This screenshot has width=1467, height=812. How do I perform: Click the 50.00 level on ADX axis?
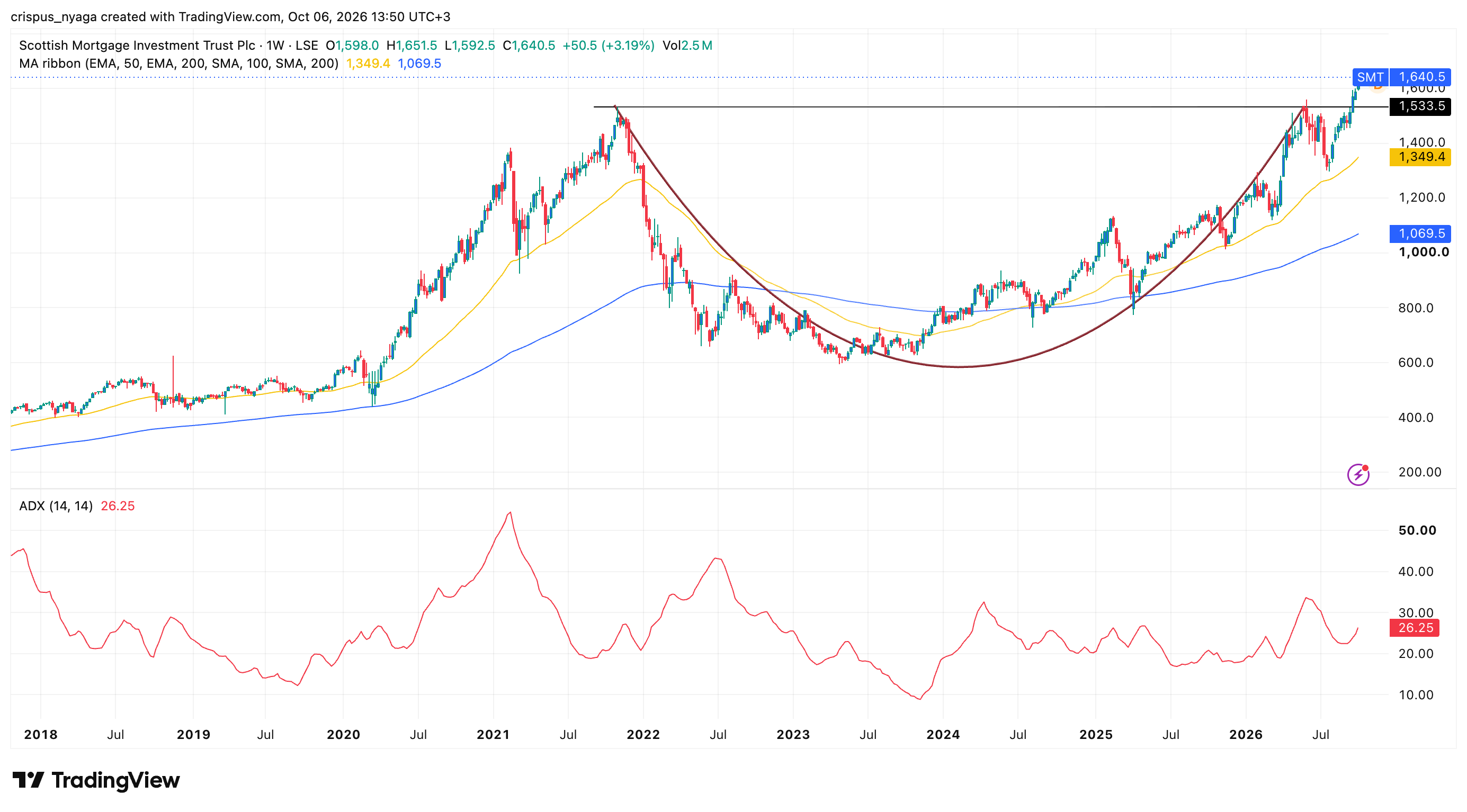pyautogui.click(x=1417, y=530)
